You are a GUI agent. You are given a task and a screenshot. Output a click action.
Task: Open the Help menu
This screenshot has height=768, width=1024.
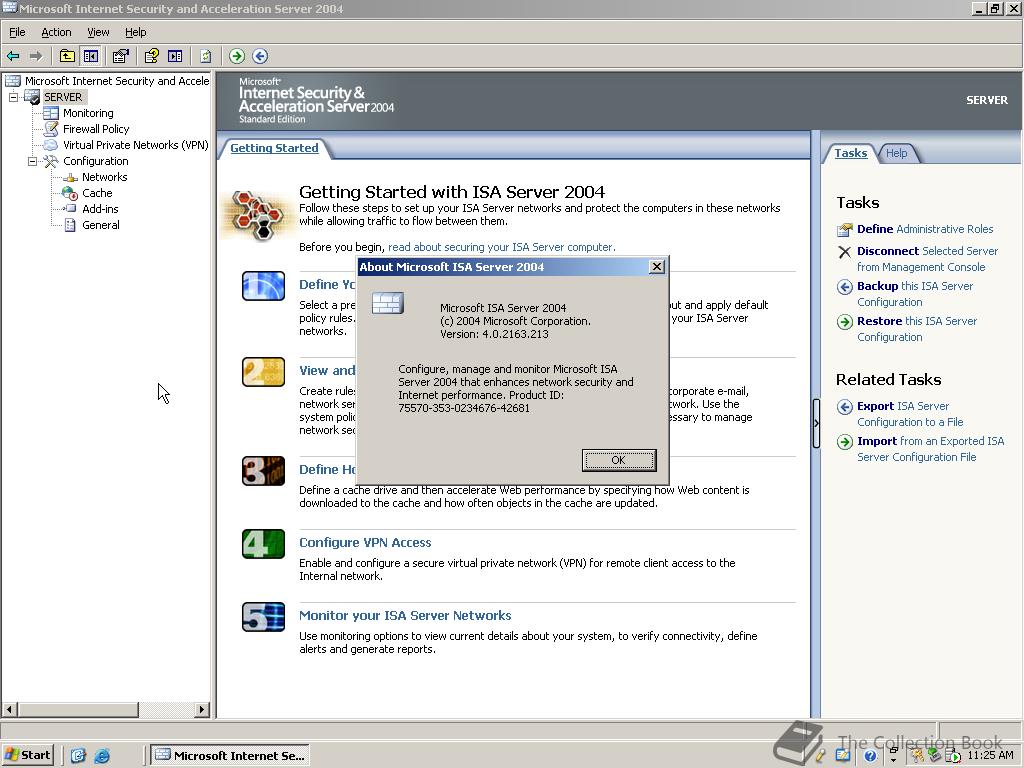pos(135,32)
